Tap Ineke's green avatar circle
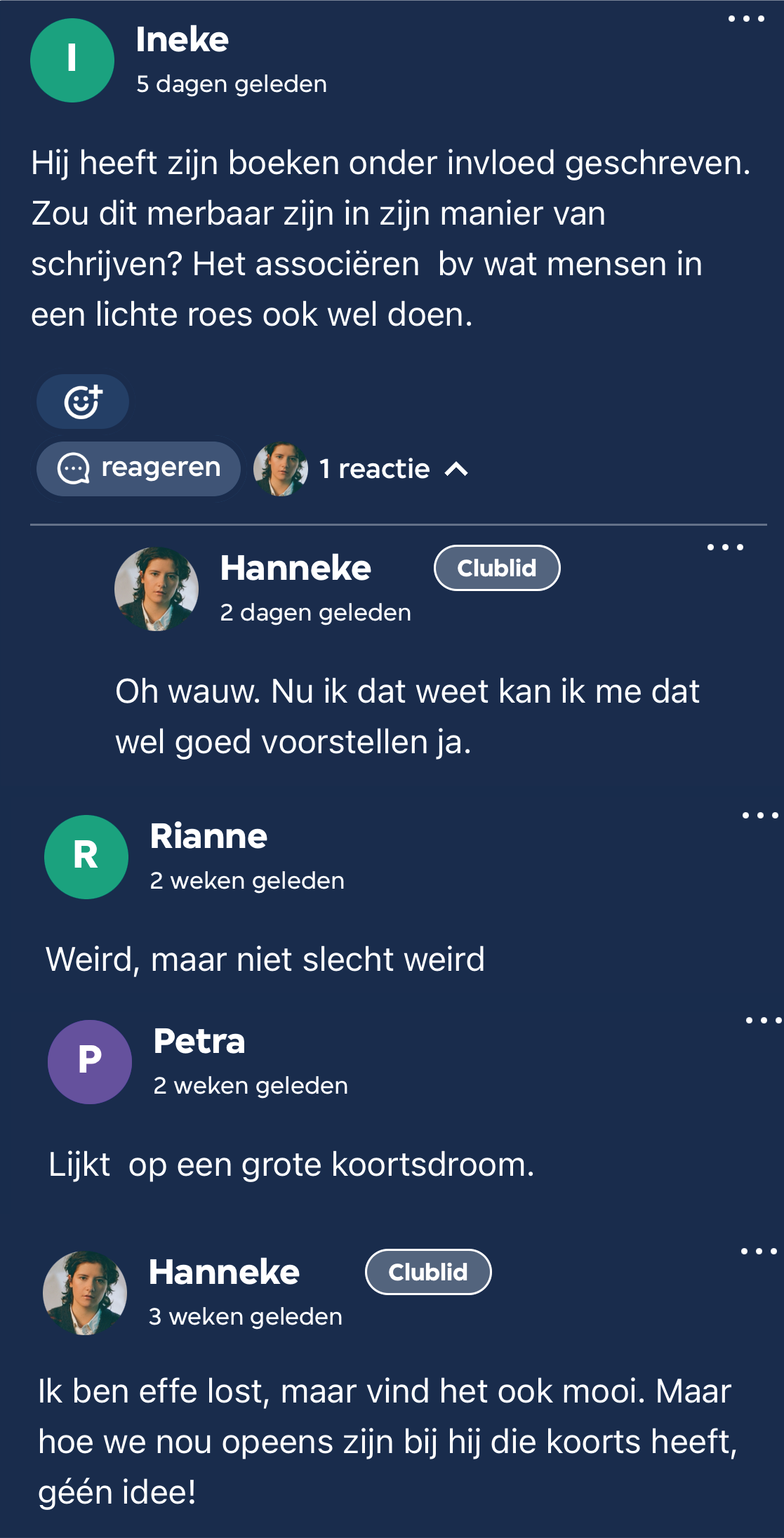 pos(72,60)
